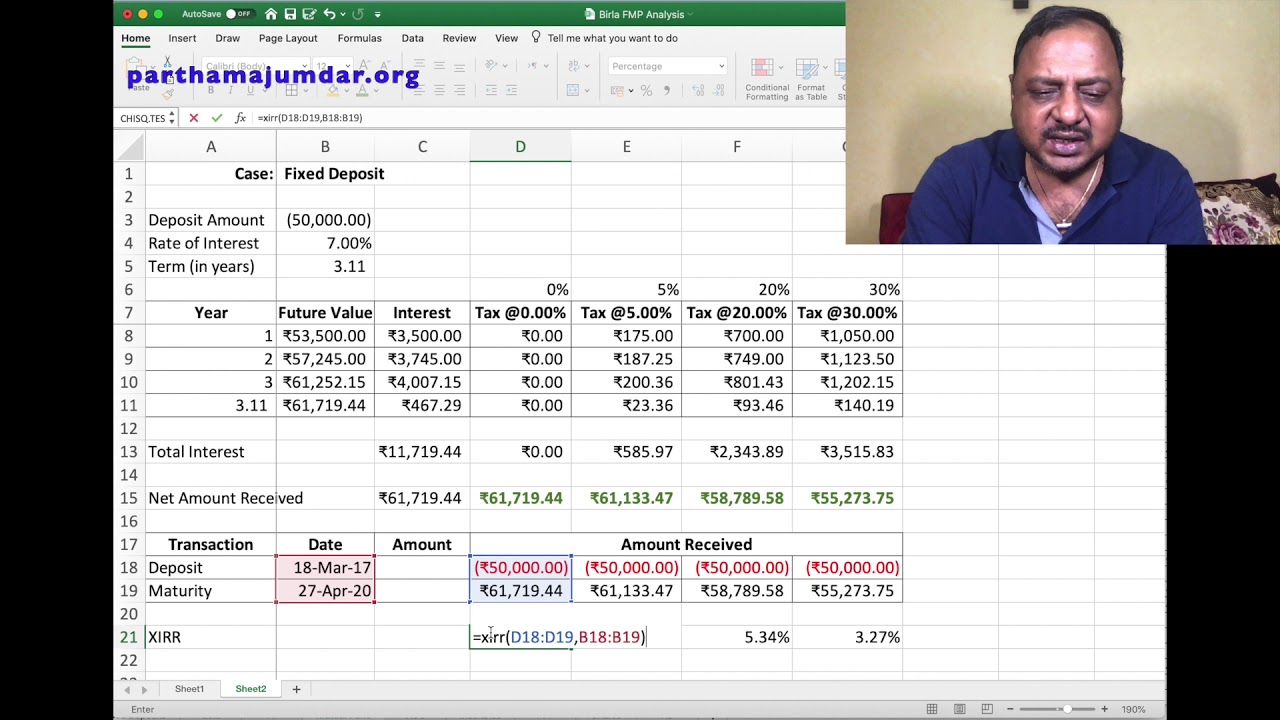This screenshot has height=720, width=1280.
Task: Click the Save icon in quick access toolbar
Action: [290, 14]
